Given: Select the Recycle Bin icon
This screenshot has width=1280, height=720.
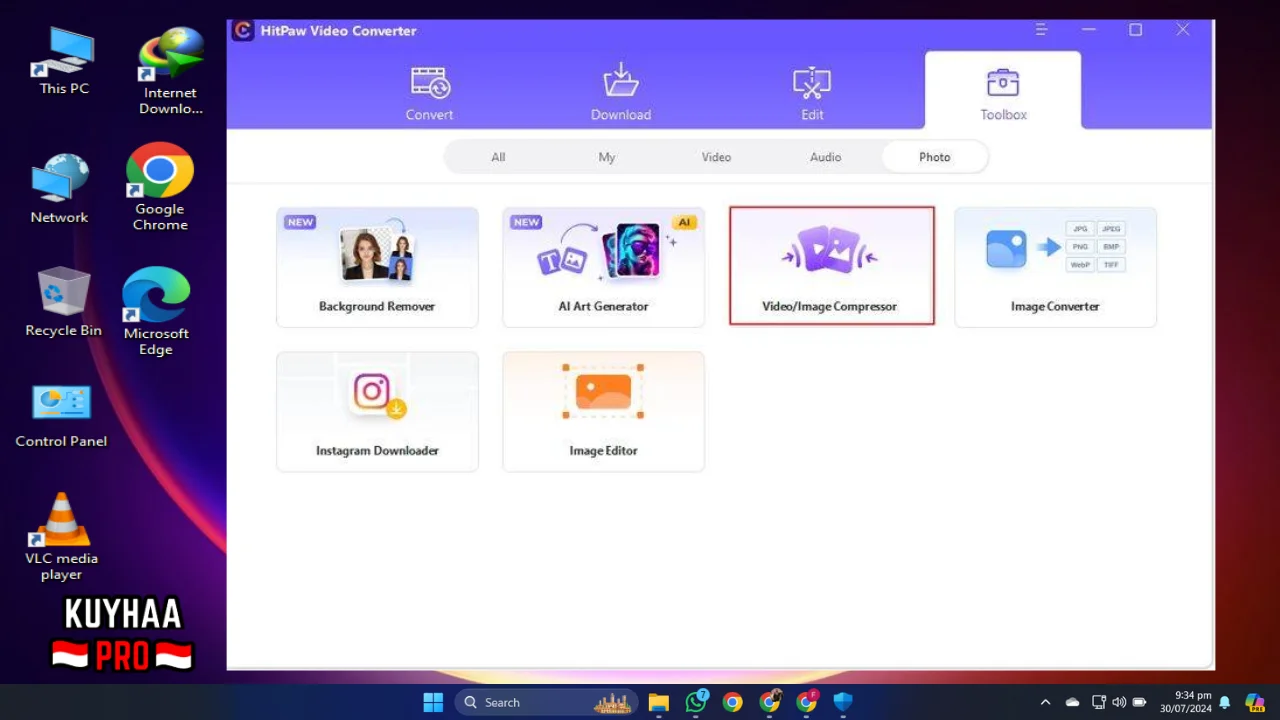Looking at the screenshot, I should 63,301.
